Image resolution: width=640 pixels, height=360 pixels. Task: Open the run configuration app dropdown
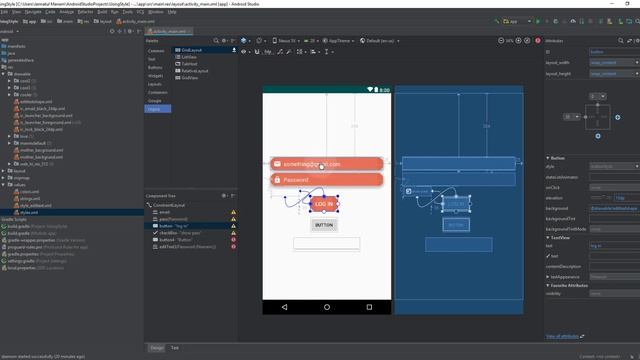[x=517, y=21]
